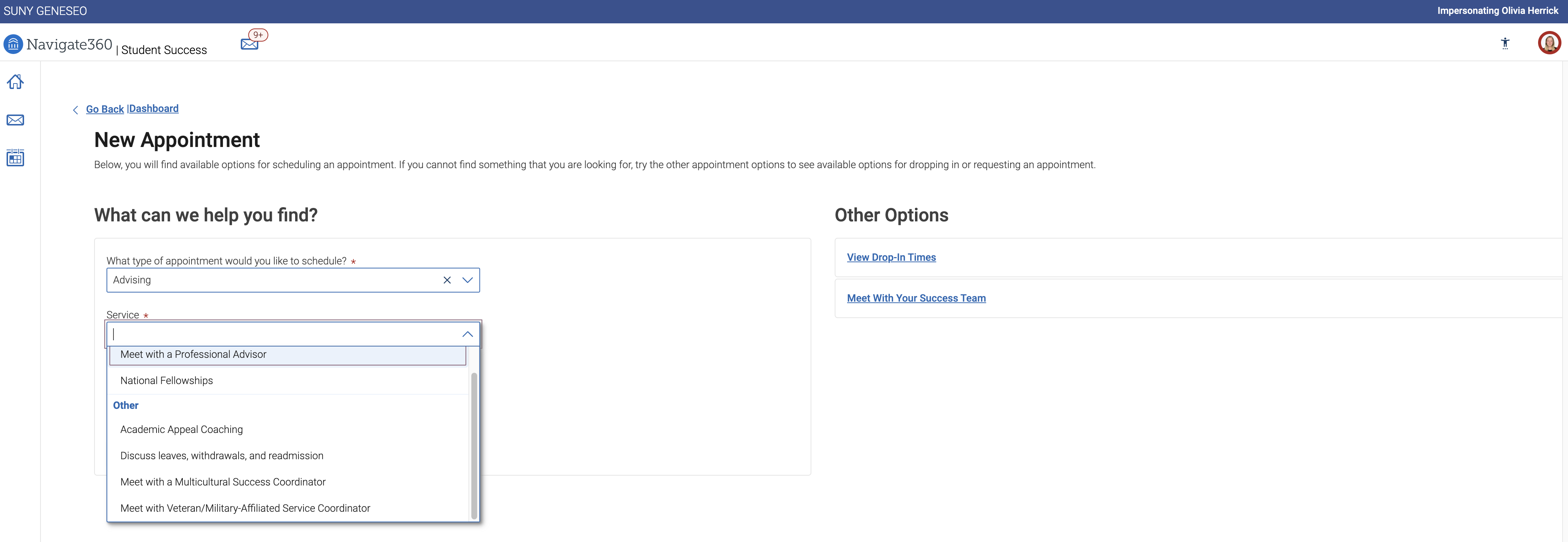This screenshot has width=1568, height=542.
Task: Click the Go Back link
Action: coord(105,109)
